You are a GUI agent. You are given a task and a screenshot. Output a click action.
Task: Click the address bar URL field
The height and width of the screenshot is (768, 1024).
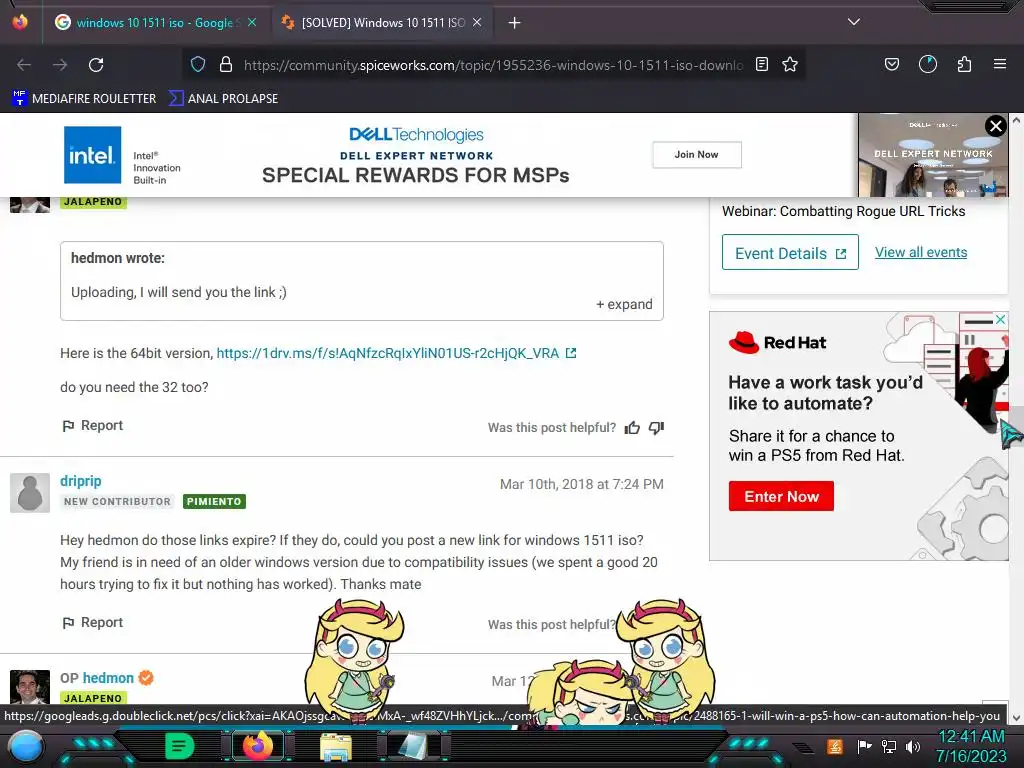[x=493, y=65]
